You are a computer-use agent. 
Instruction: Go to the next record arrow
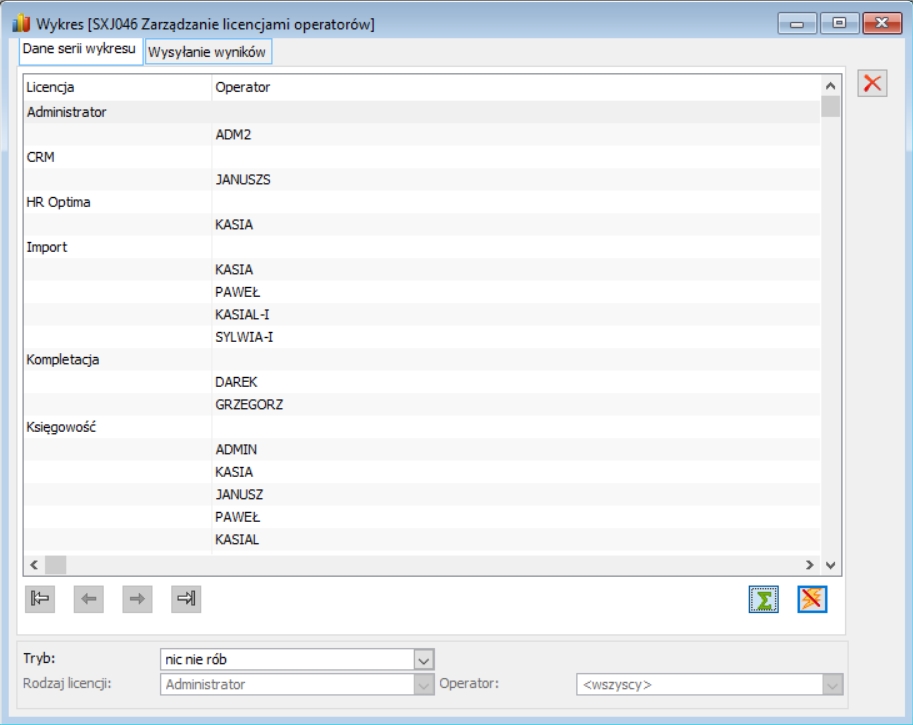pos(137,599)
